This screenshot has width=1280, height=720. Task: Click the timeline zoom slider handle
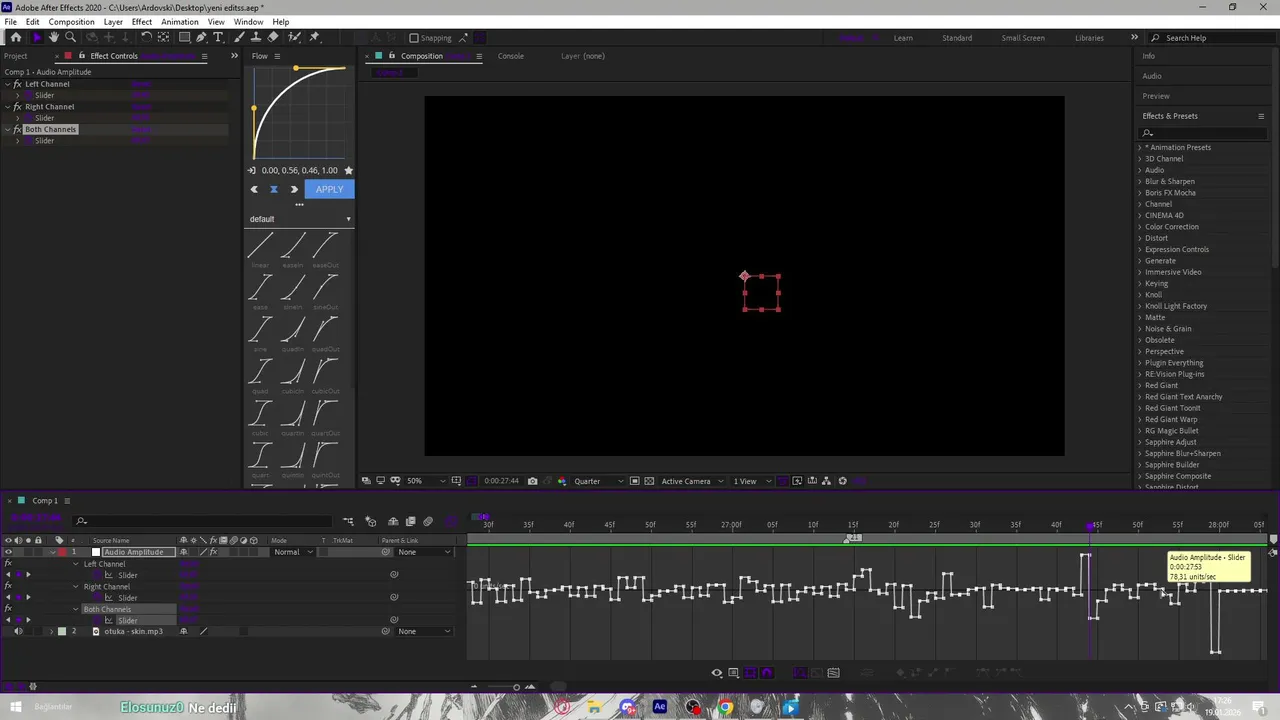pyautogui.click(x=516, y=687)
